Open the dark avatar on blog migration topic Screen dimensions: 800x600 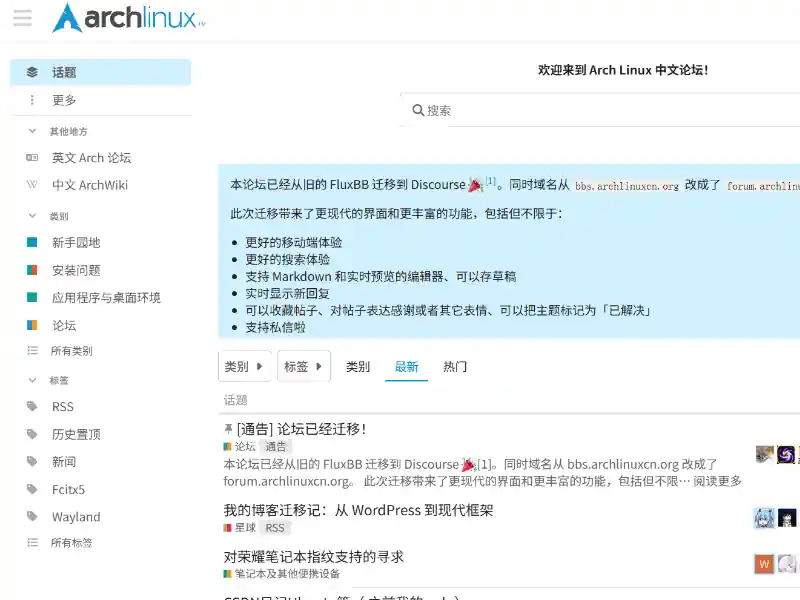click(787, 518)
